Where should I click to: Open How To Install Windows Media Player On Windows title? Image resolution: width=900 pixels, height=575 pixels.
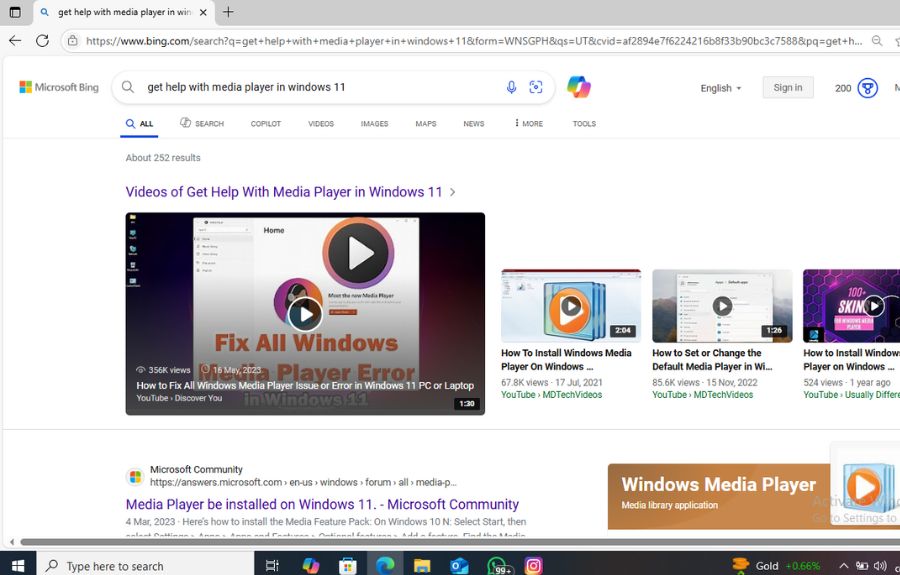point(566,360)
